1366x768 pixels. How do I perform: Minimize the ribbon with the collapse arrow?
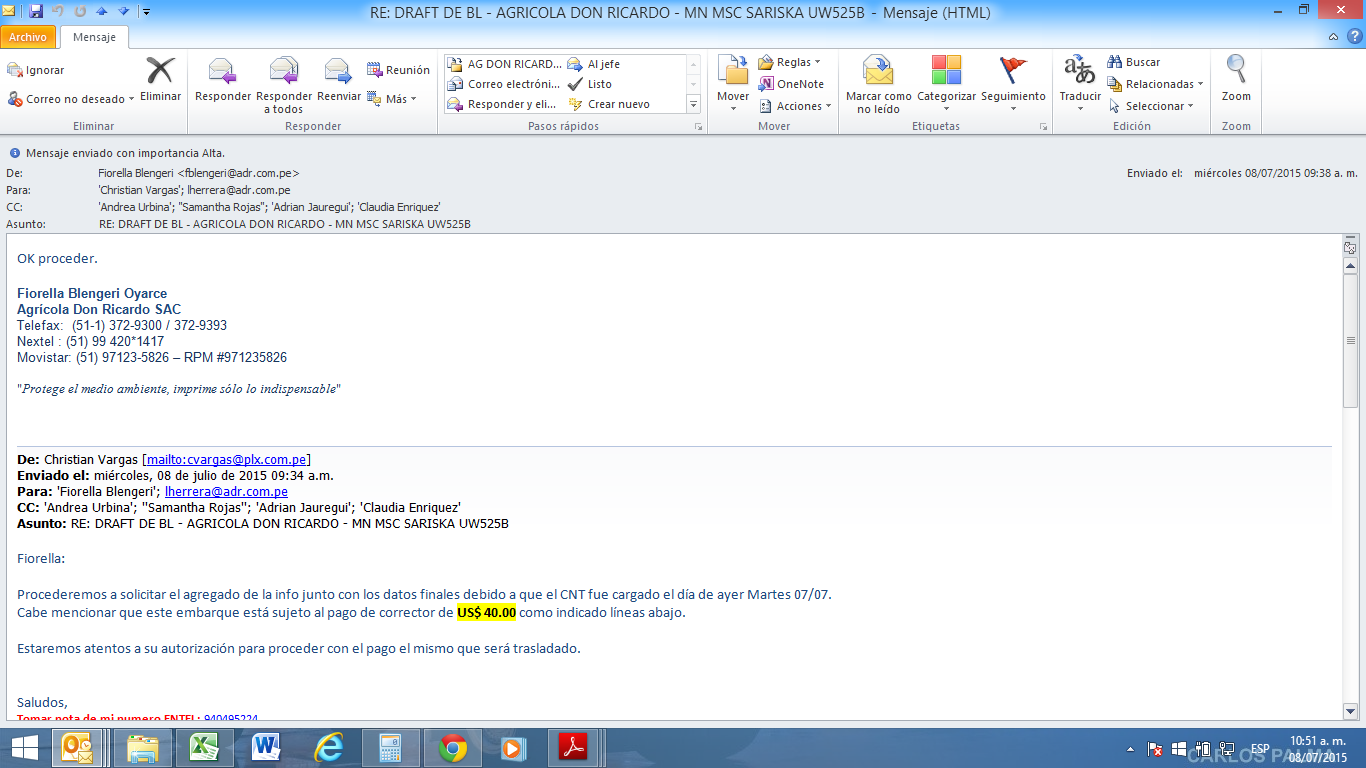(1334, 37)
